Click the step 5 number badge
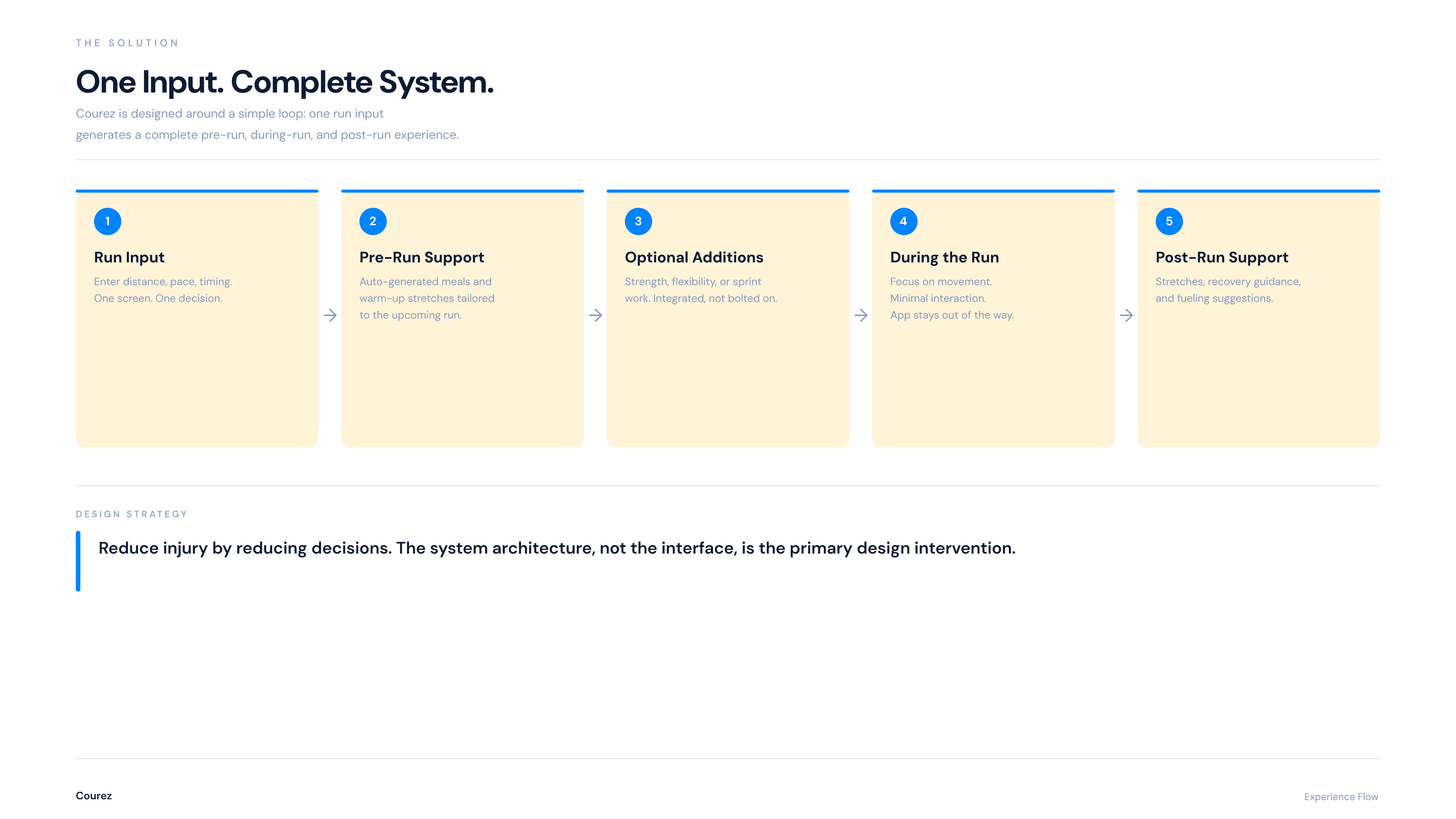Screen dimensions: 1456x819 1169,221
